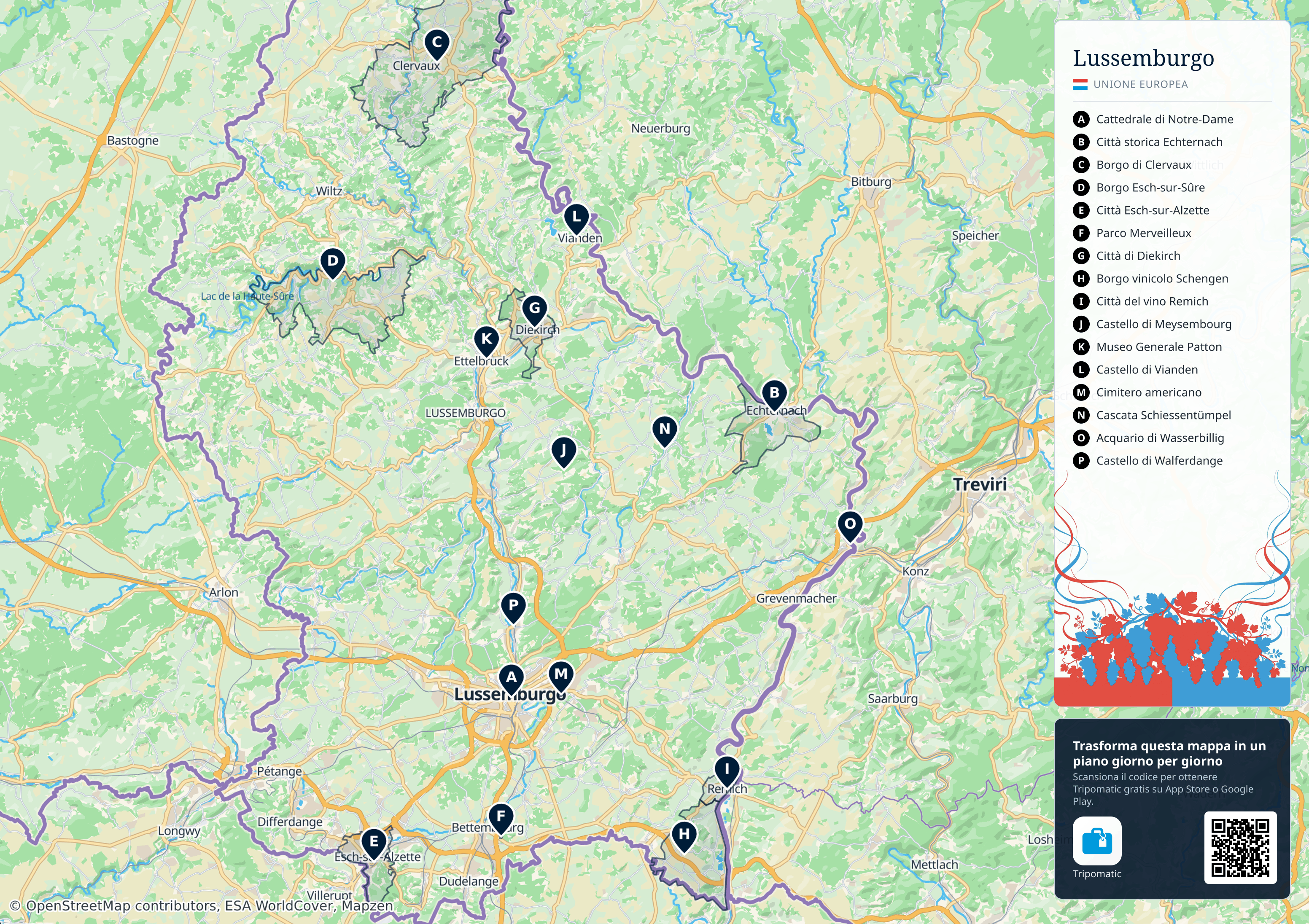The height and width of the screenshot is (924, 1309).
Task: Click map pin E at Esch-sur-Alzette
Action: 374,843
